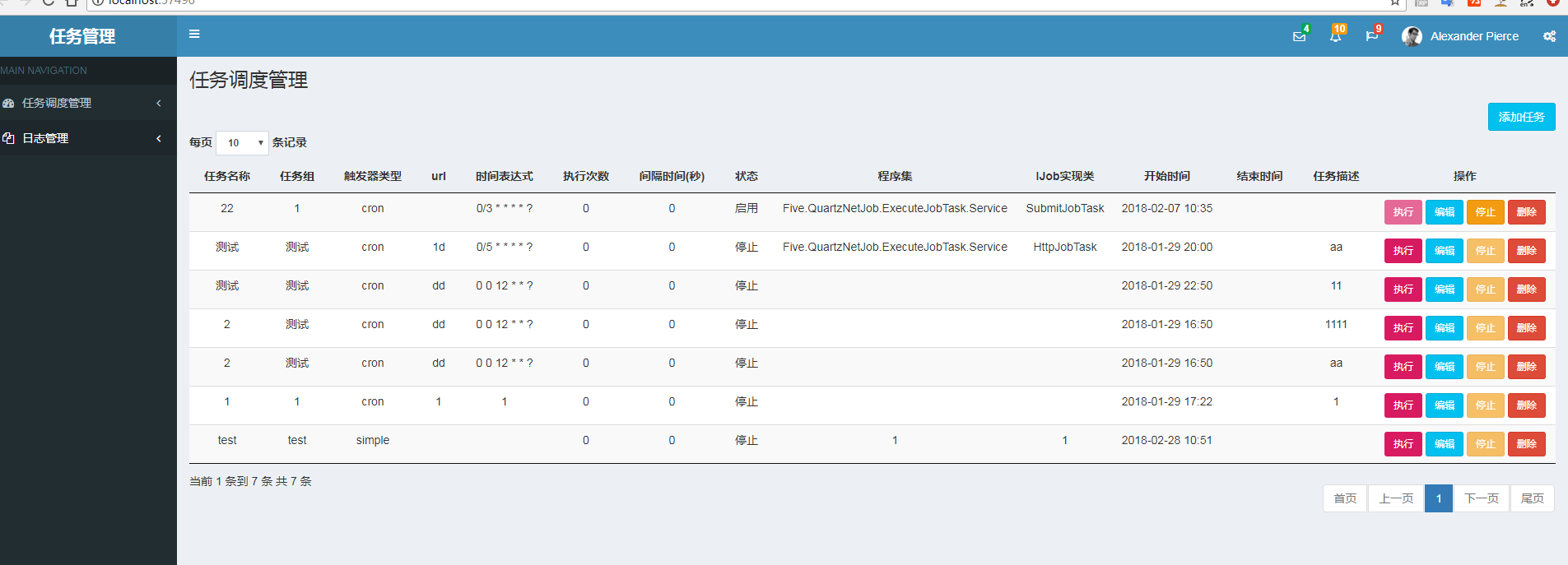The height and width of the screenshot is (565, 1568).
Task: Go to 尾页 last page
Action: (1532, 498)
